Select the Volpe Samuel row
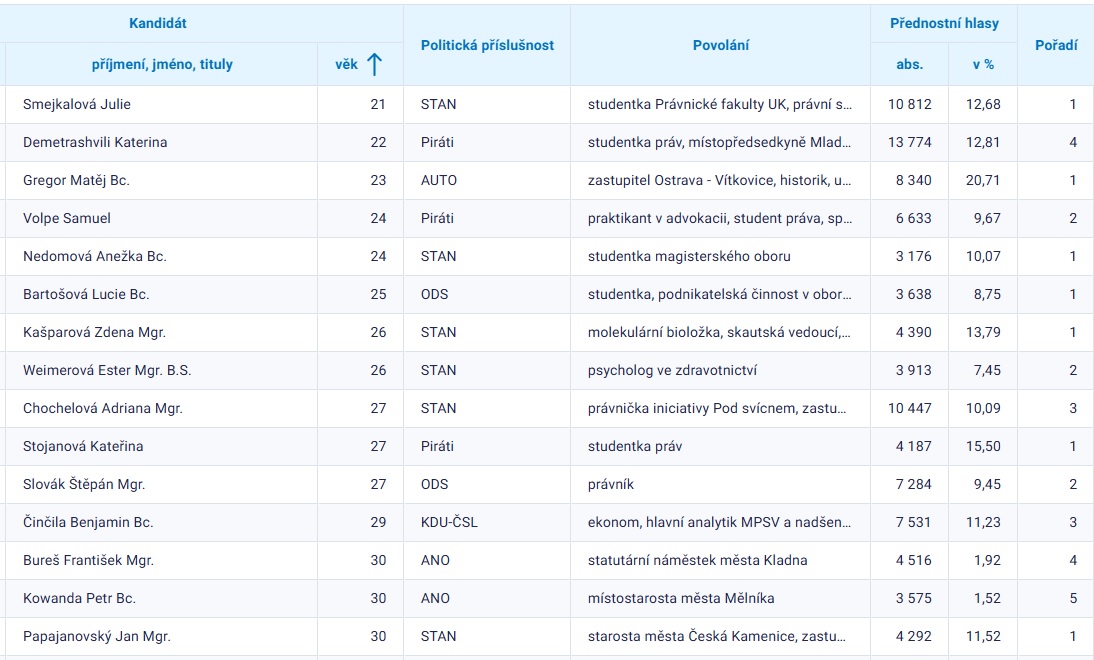Viewport: 1094px width, 660px height. (x=67, y=218)
